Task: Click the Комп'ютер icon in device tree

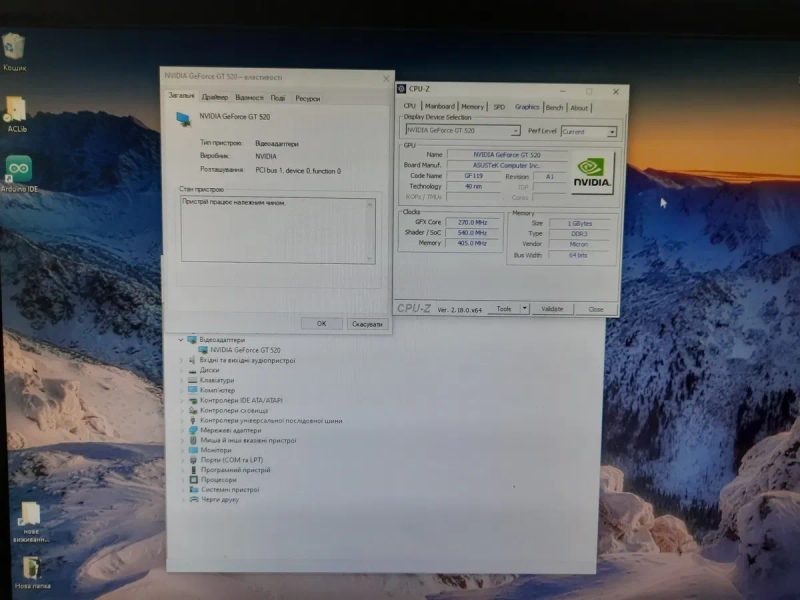Action: (192, 390)
